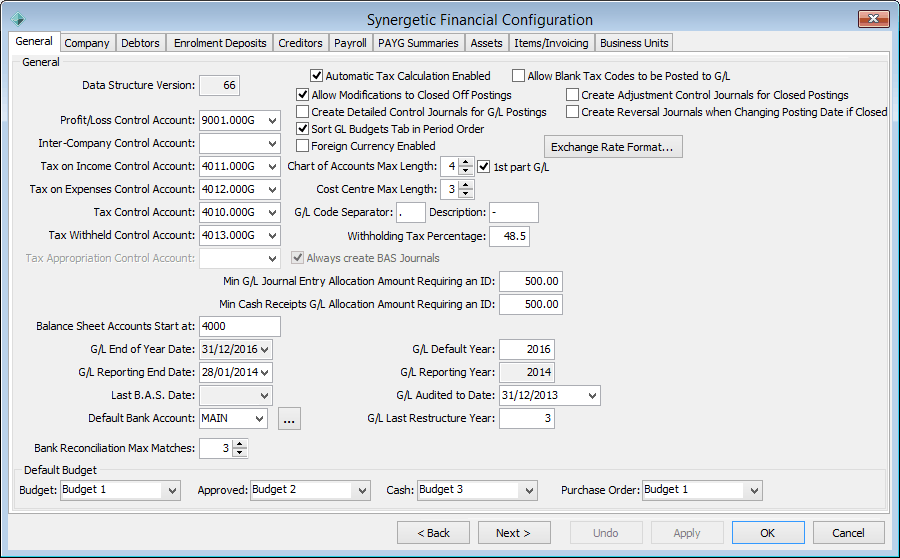Click the Synergetic app icon in title bar
Screen dimensions: 900x558
18,20
